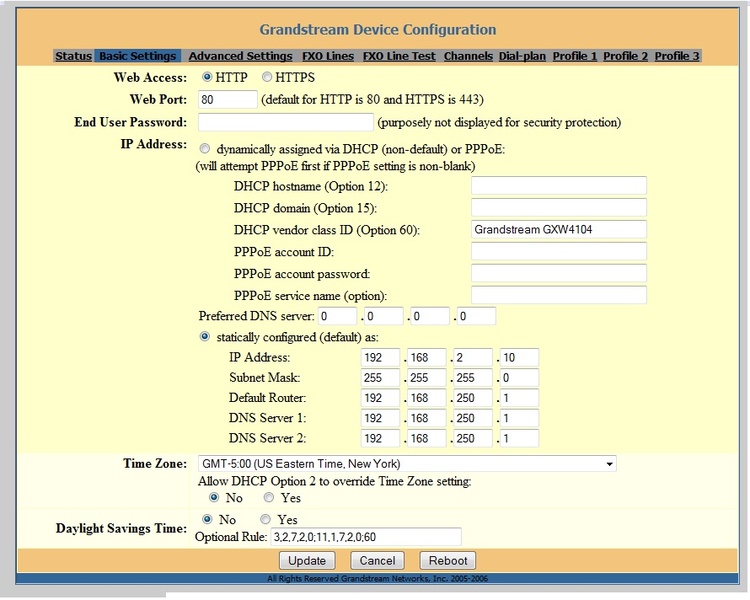Image resolution: width=750 pixels, height=600 pixels.
Task: Click DNS Server 1 first octet field
Action: [380, 418]
